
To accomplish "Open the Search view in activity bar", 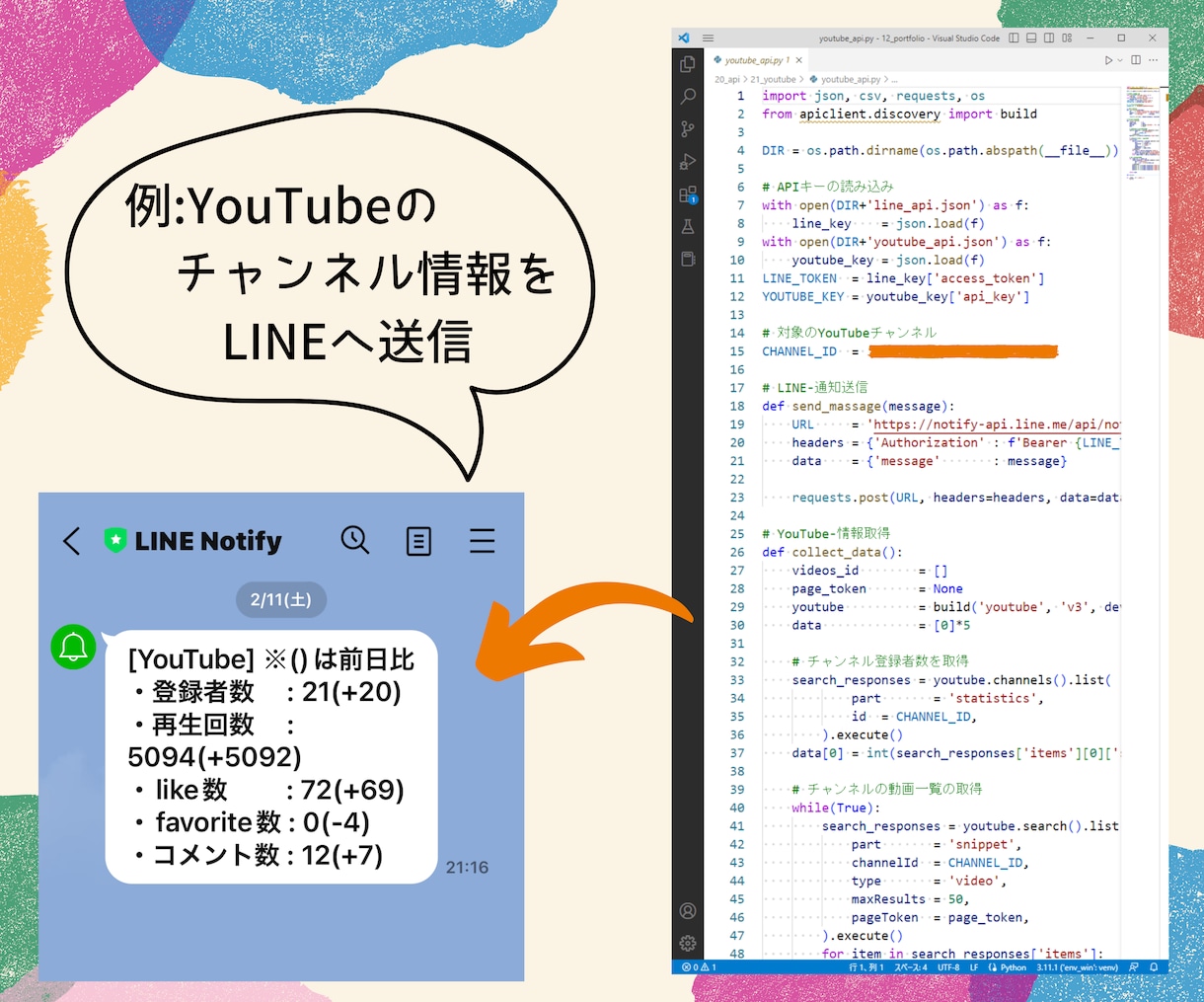I will (x=688, y=97).
